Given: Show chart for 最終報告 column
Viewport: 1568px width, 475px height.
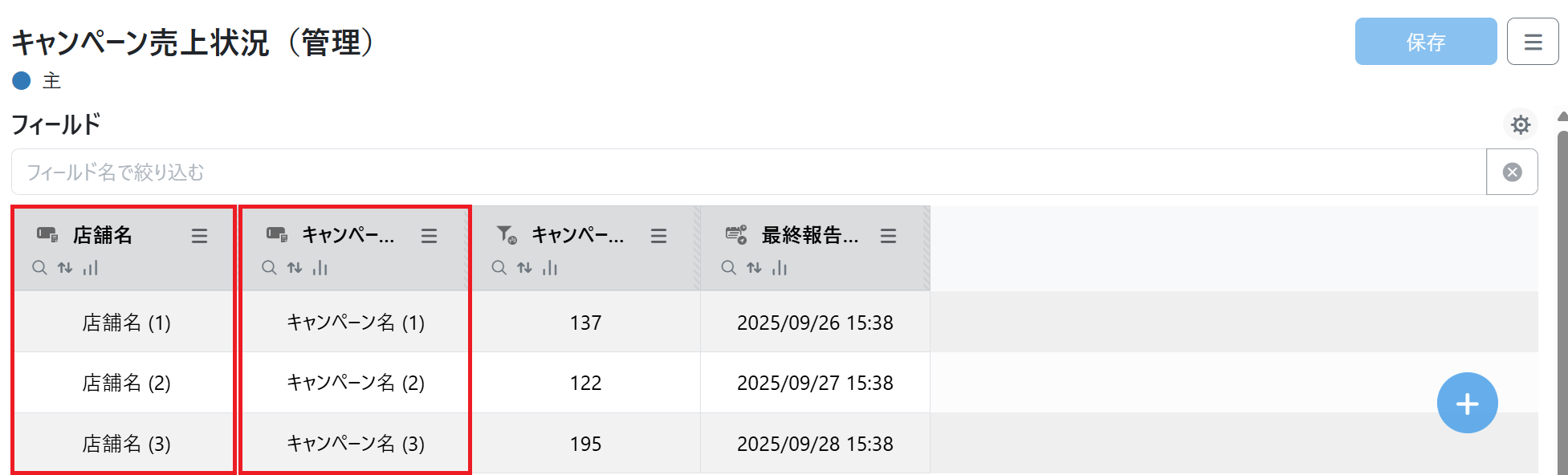Looking at the screenshot, I should [779, 268].
